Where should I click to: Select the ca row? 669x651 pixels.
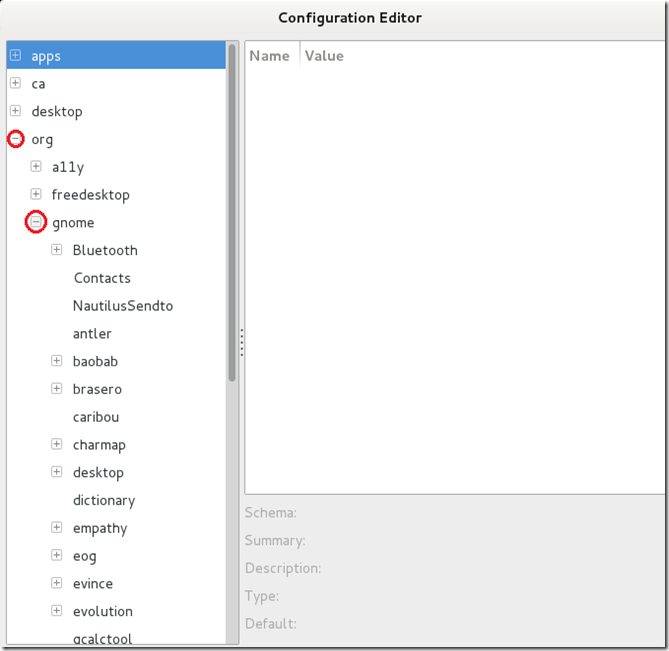[x=116, y=83]
